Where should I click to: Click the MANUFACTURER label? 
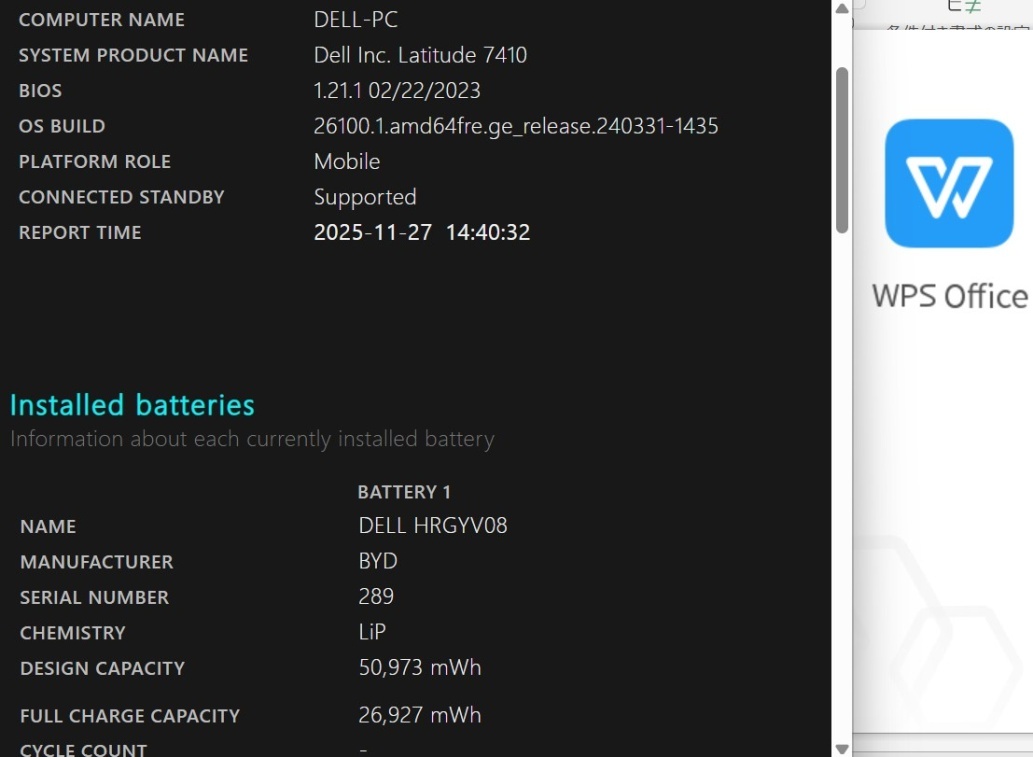(97, 562)
